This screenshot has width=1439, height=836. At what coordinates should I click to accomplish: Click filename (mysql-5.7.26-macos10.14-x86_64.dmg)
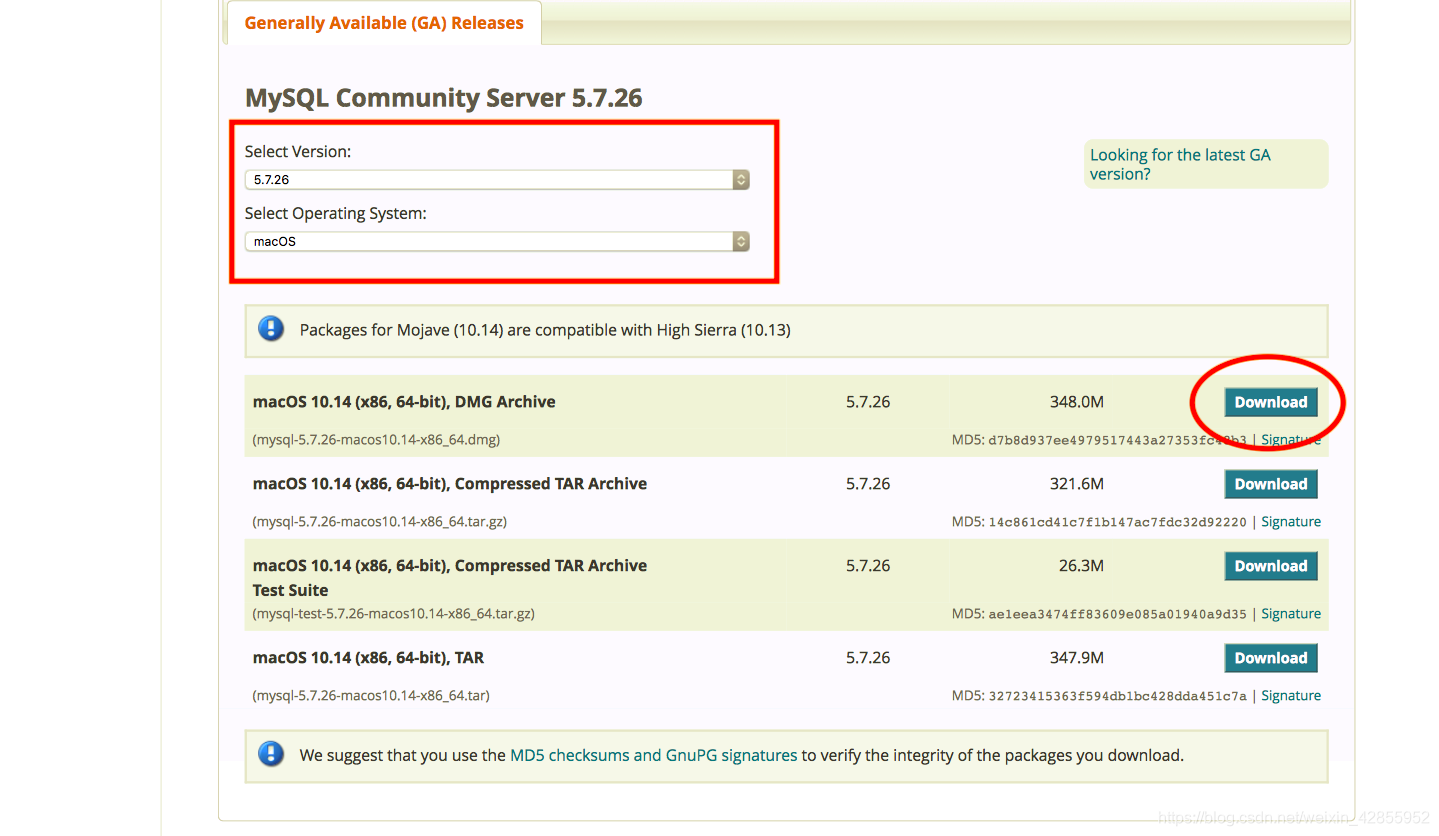point(377,440)
